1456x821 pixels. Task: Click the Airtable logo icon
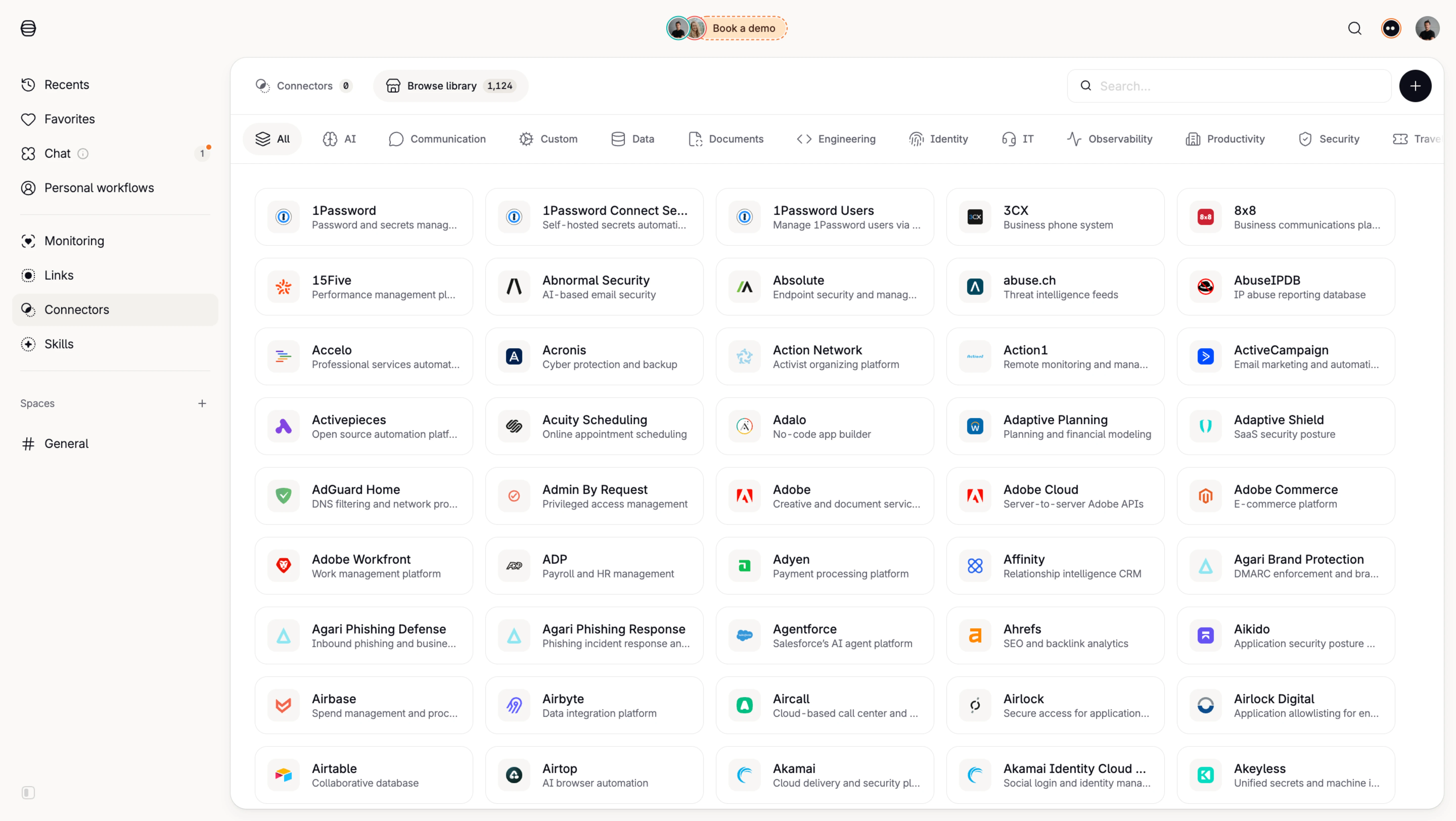[283, 775]
